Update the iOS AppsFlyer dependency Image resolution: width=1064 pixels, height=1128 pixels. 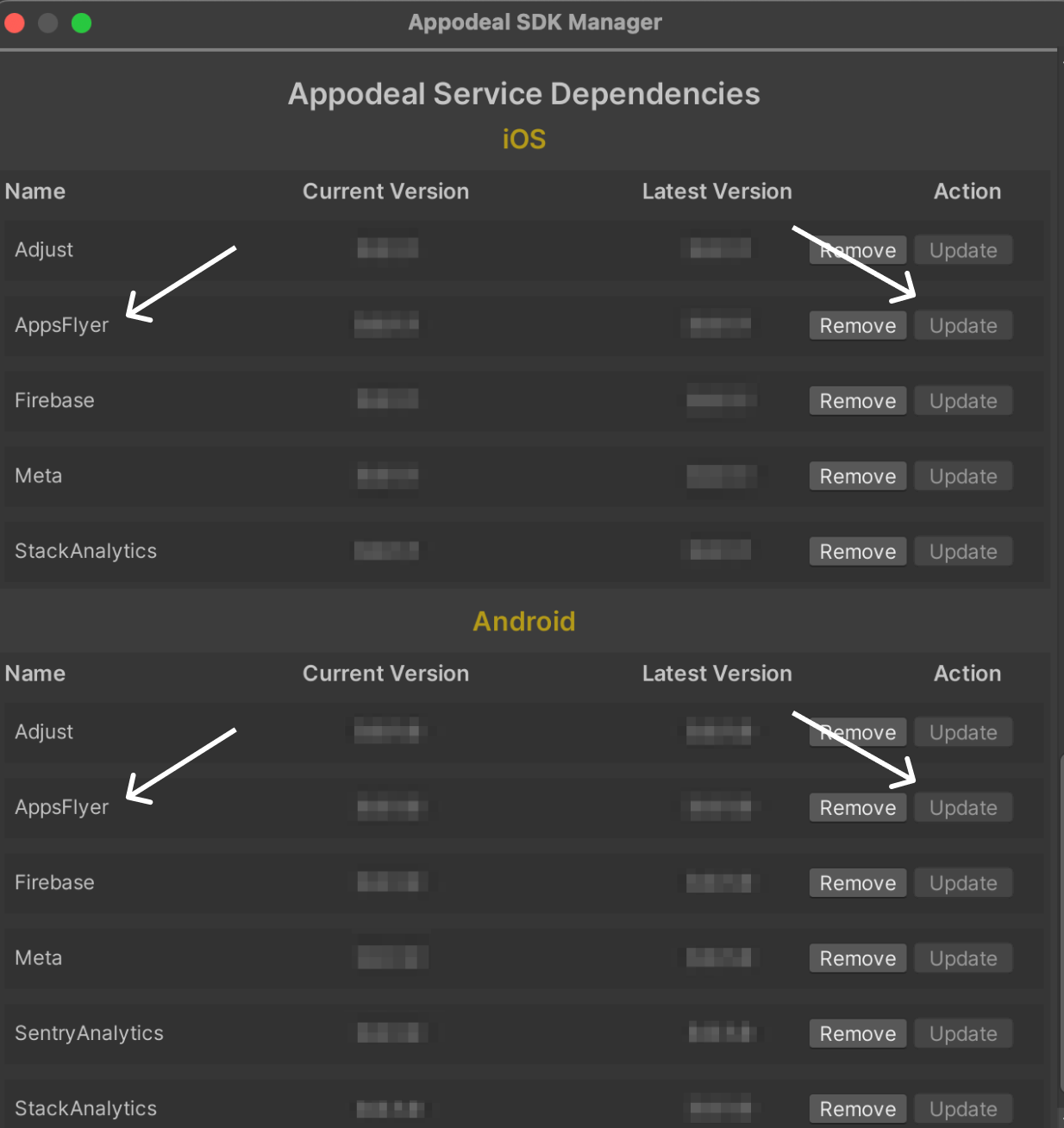coord(963,326)
